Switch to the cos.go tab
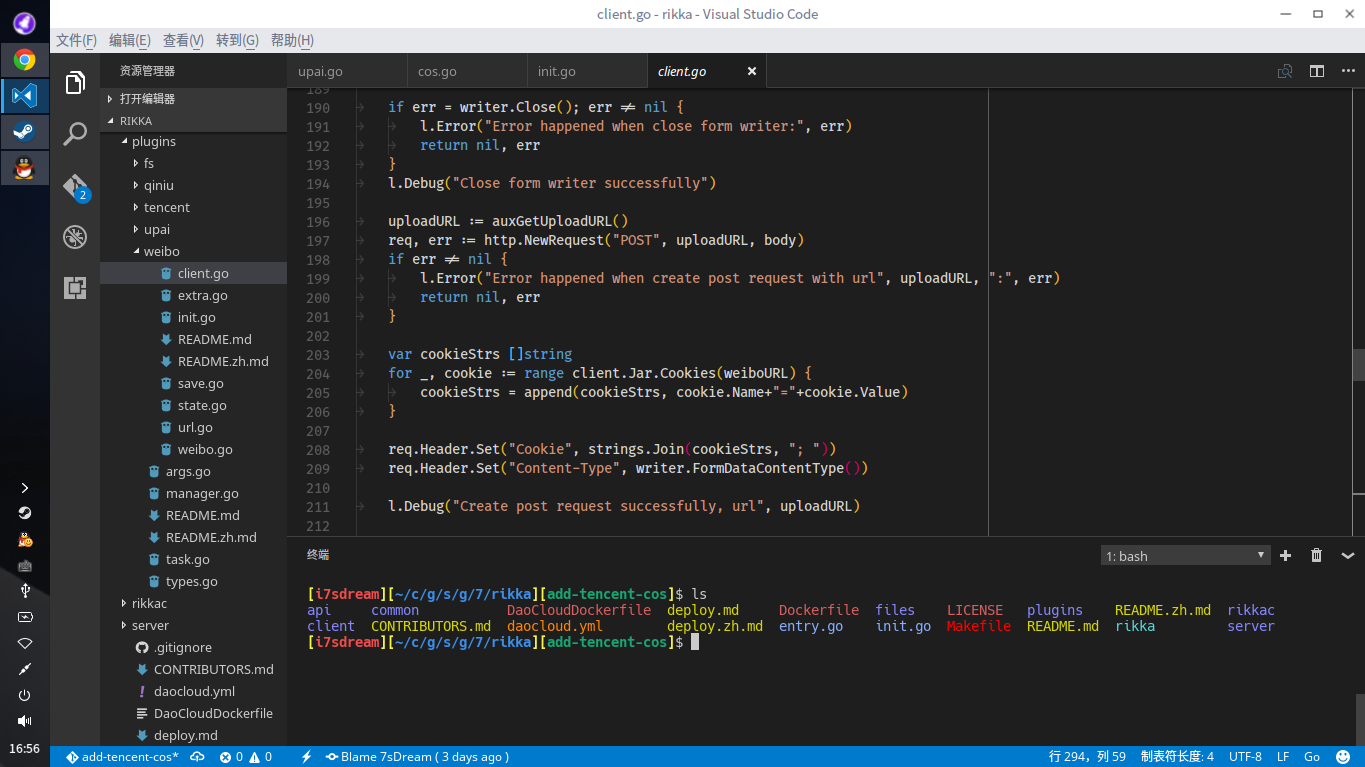 coord(467,71)
